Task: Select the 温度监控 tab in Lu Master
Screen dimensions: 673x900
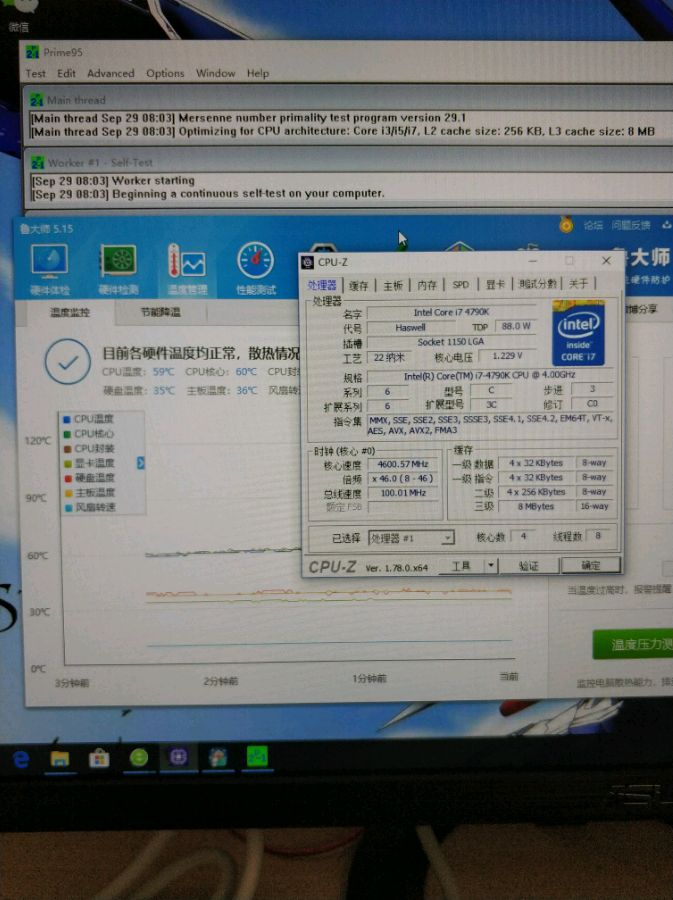Action: [x=70, y=312]
